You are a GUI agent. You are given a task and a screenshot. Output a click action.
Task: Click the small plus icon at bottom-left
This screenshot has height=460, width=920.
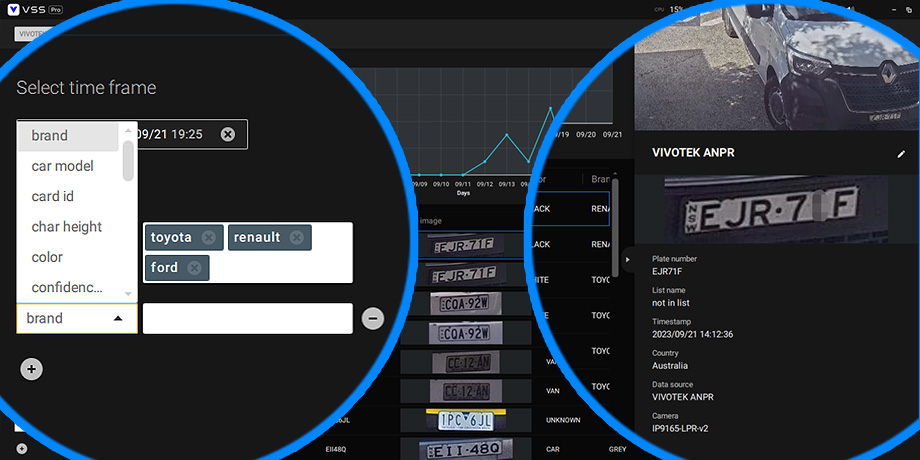click(x=22, y=449)
